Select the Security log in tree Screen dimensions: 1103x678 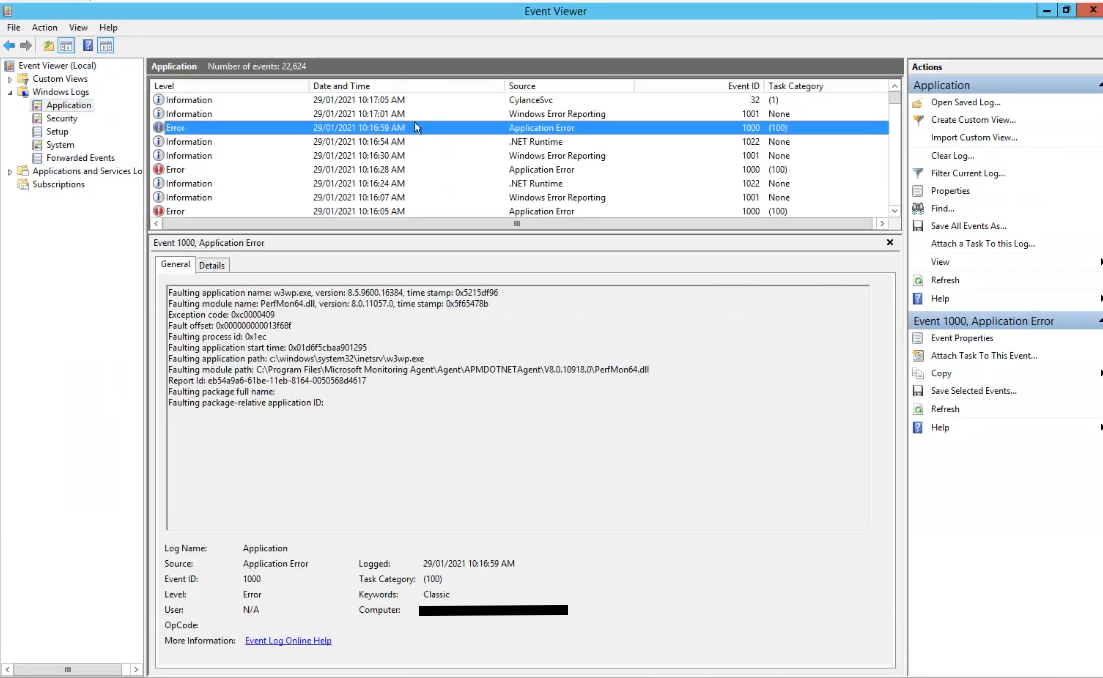(61, 118)
